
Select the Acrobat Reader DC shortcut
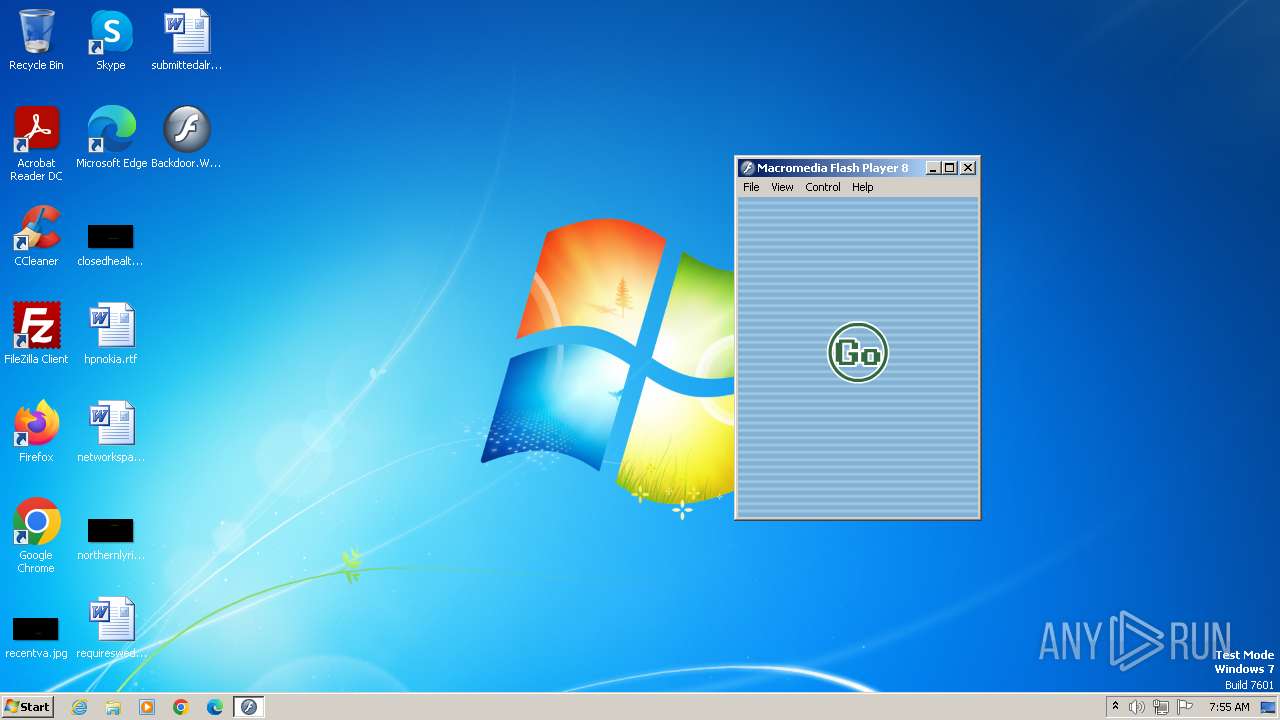pos(36,144)
